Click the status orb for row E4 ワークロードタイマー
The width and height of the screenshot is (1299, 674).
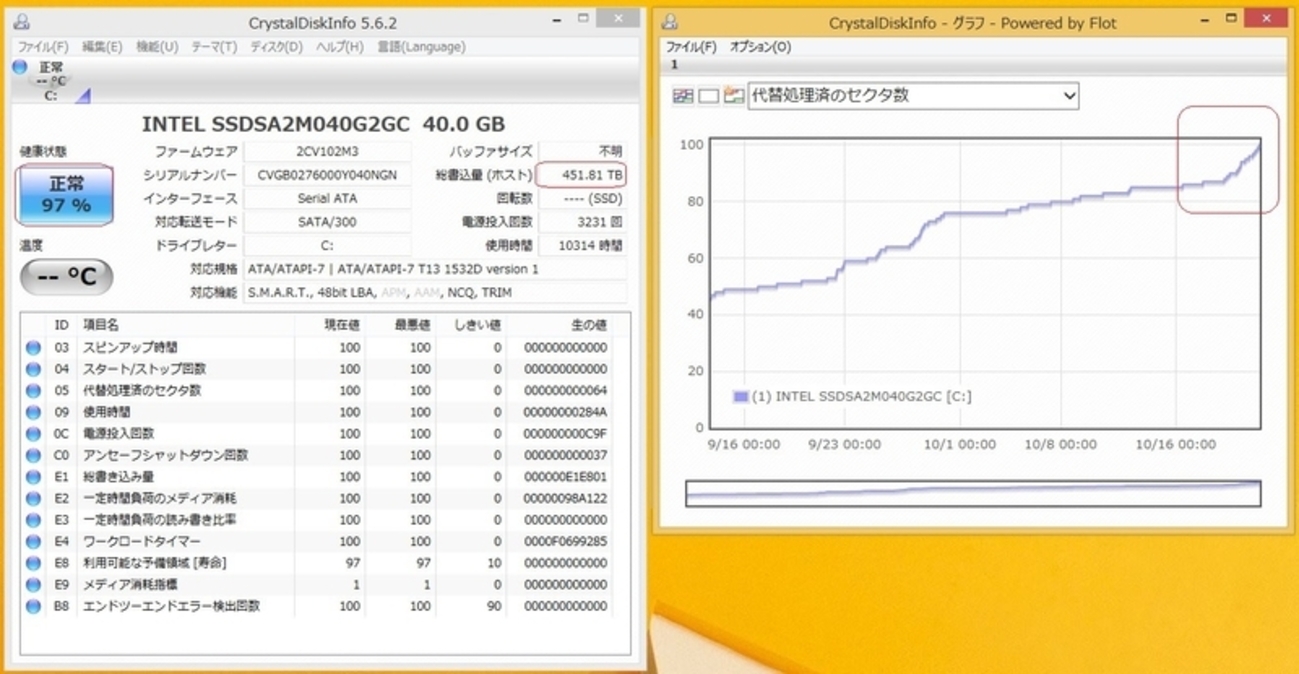click(33, 541)
